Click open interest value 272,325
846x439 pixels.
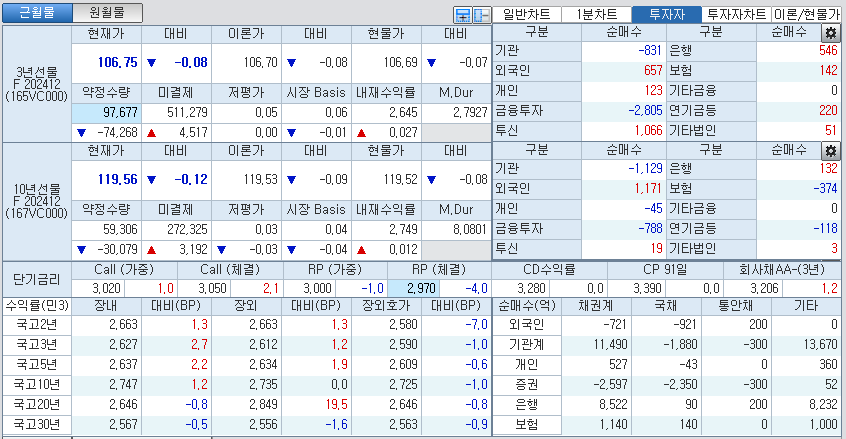(187, 230)
